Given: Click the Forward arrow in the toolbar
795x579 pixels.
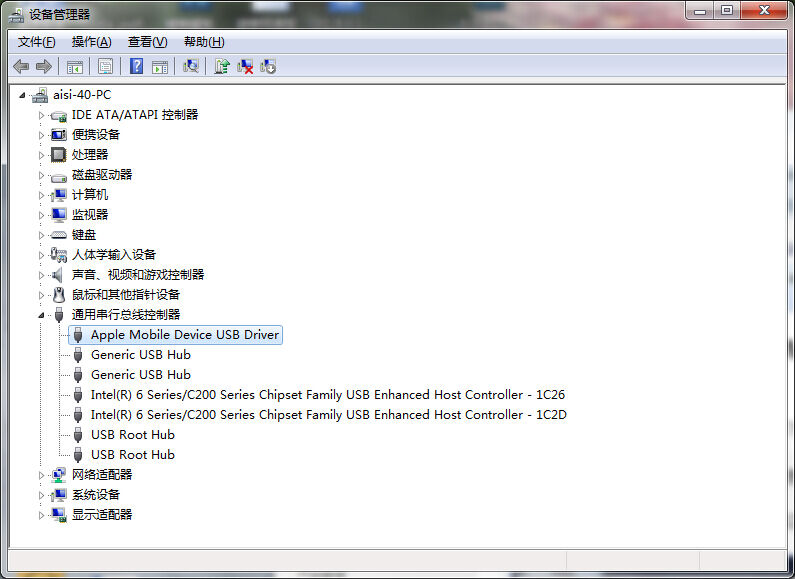Looking at the screenshot, I should tap(43, 66).
